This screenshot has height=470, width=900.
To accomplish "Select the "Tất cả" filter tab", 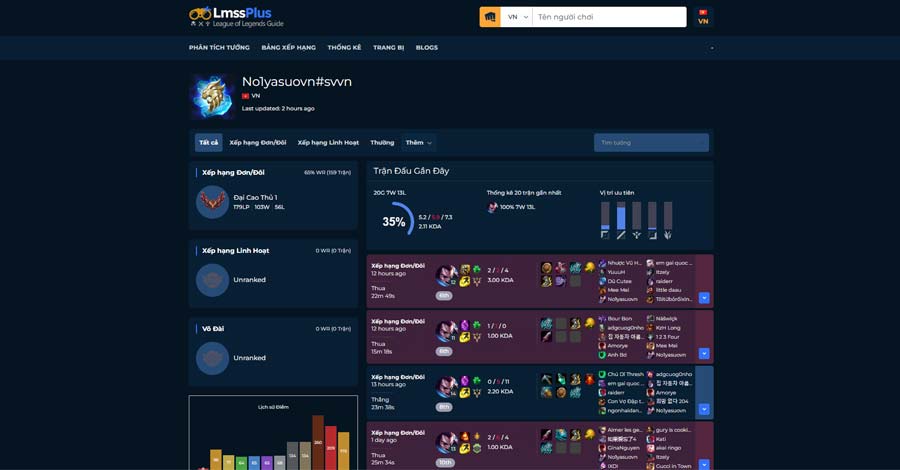I will pyautogui.click(x=208, y=143).
